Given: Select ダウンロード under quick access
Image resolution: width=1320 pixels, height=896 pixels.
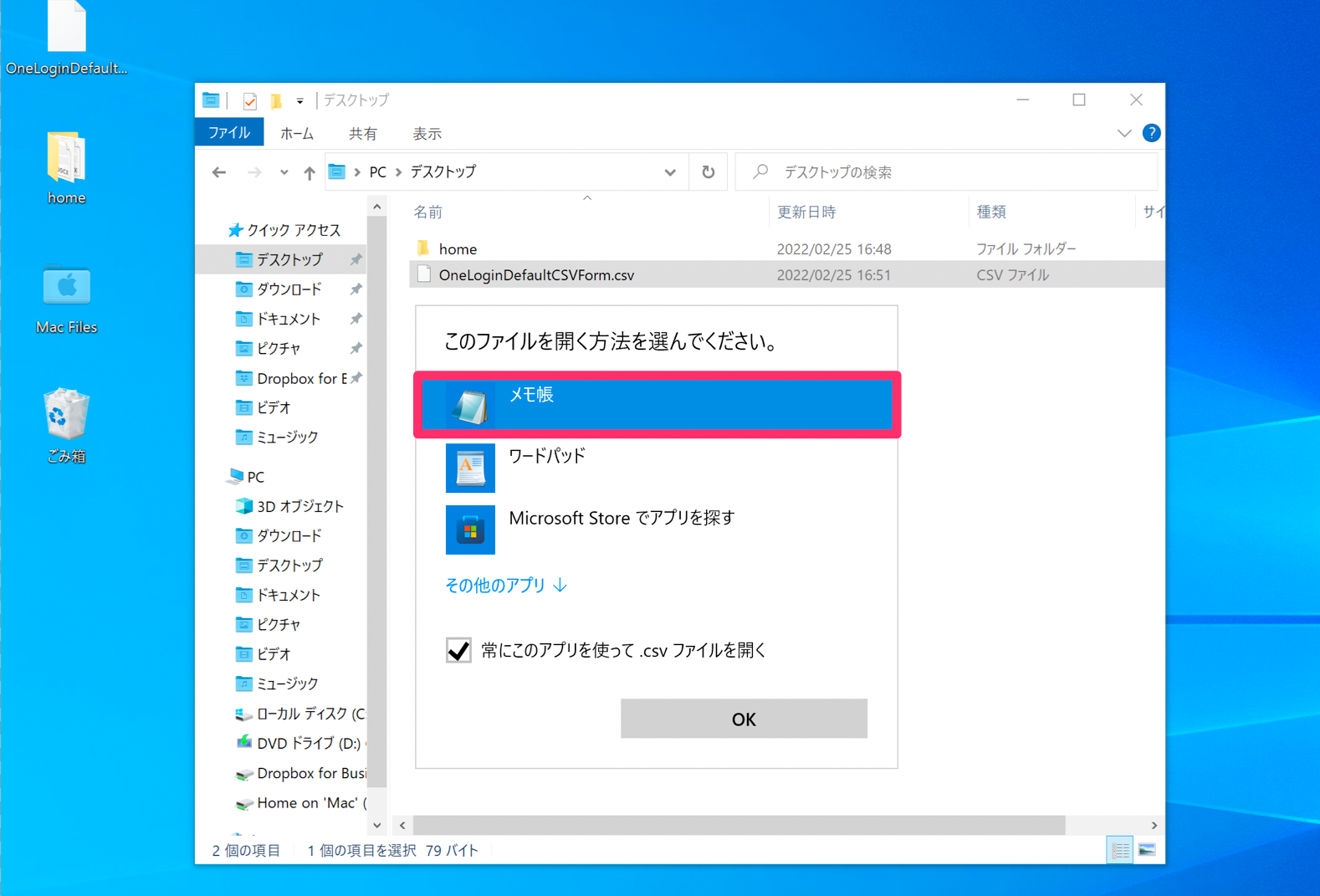Looking at the screenshot, I should click(289, 289).
